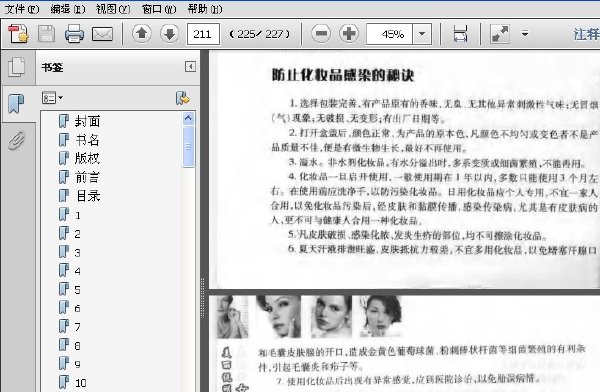Click the Save floppy disk icon

[47, 34]
